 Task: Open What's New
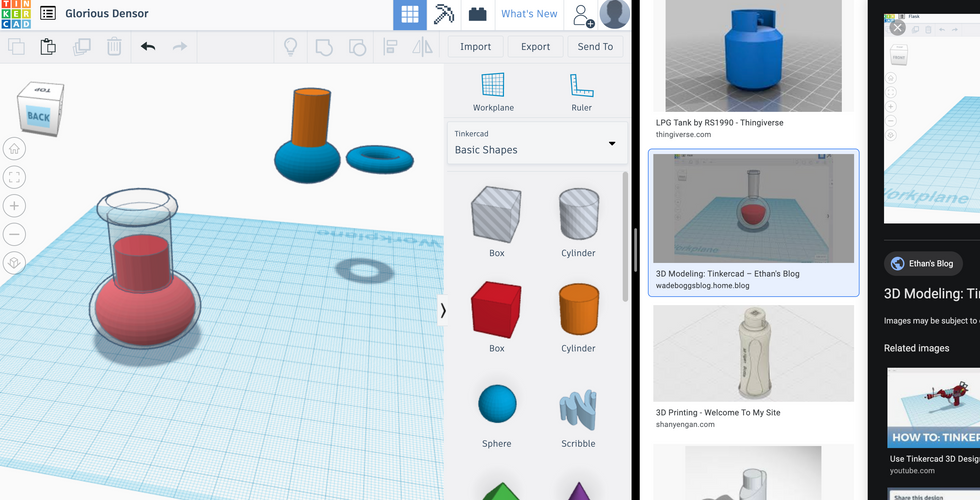click(x=529, y=14)
